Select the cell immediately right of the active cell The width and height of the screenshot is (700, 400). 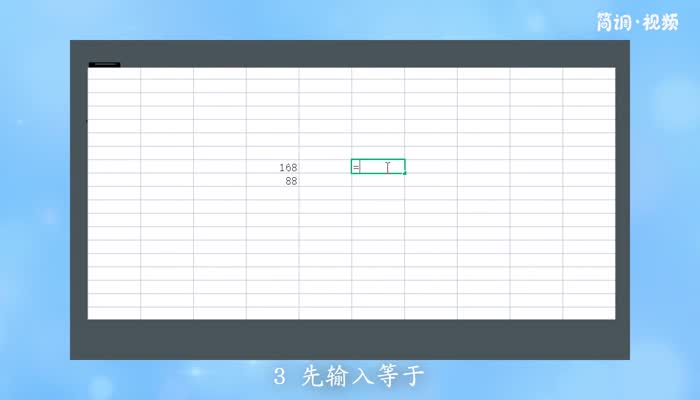tap(431, 167)
